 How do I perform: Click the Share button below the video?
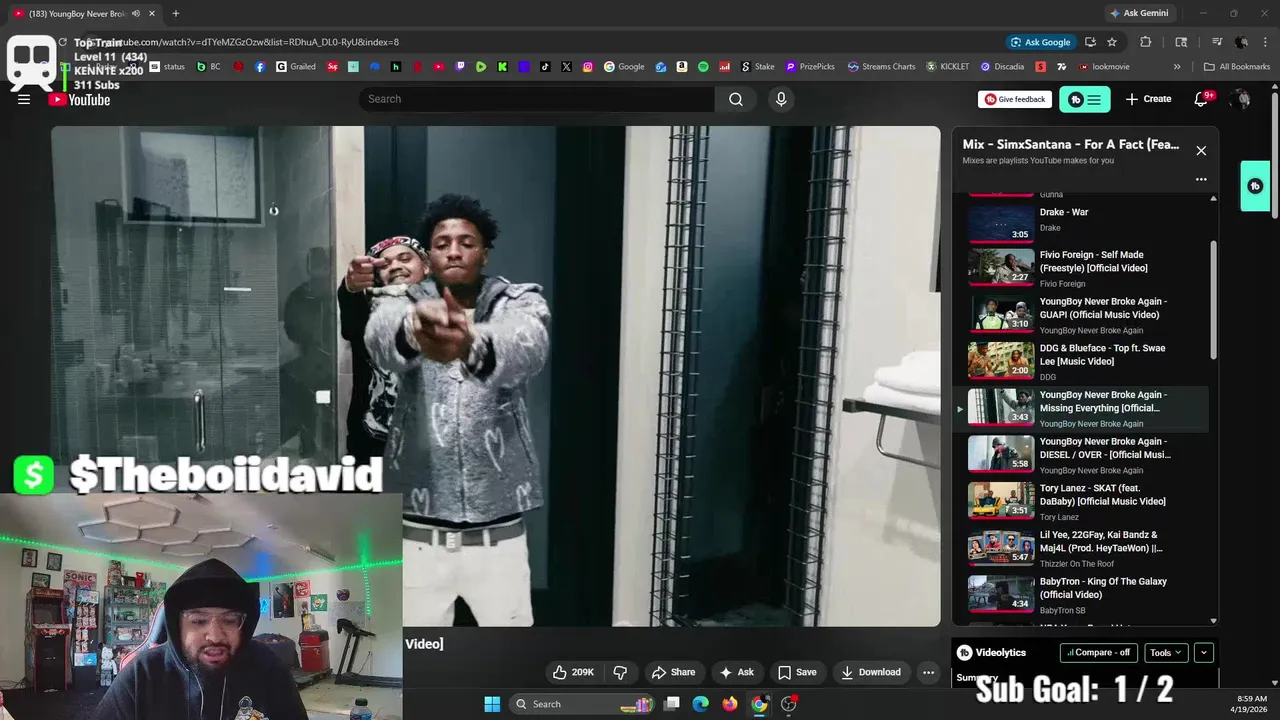pyautogui.click(x=673, y=672)
